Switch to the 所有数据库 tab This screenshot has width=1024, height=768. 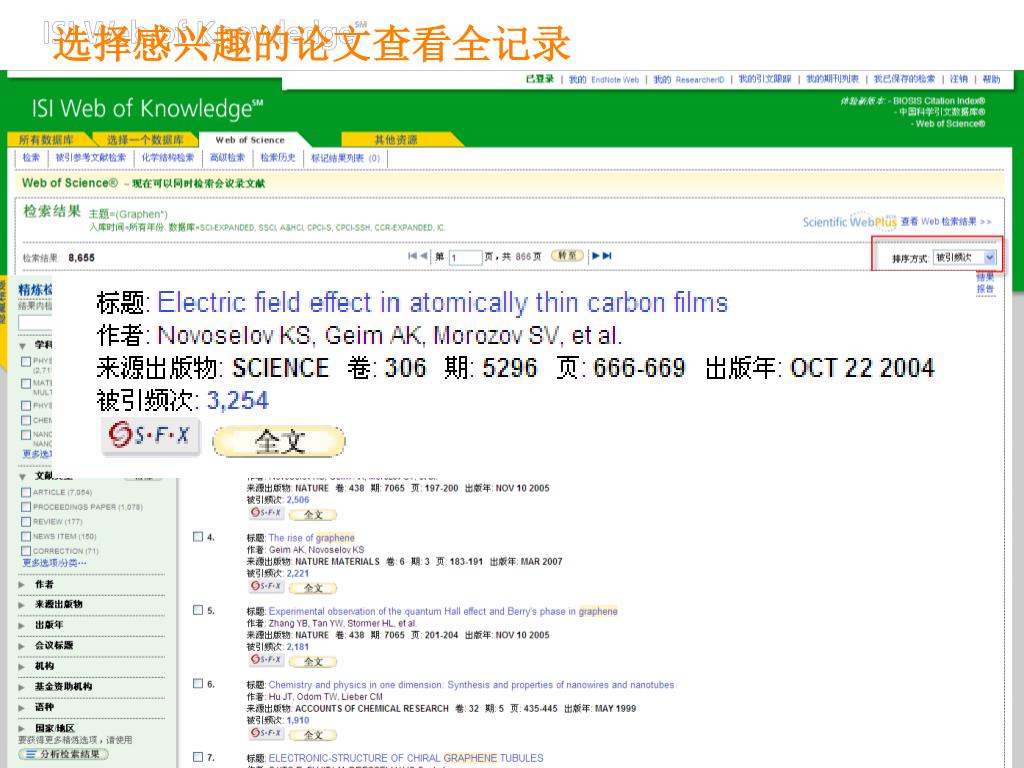click(46, 140)
